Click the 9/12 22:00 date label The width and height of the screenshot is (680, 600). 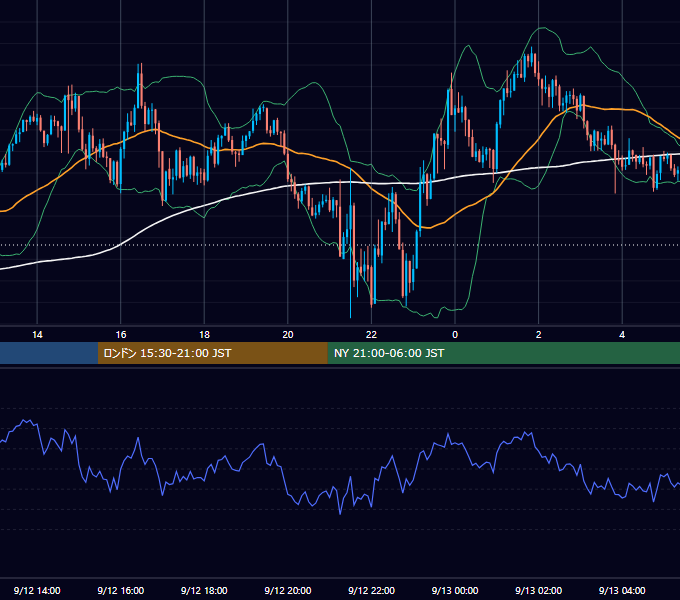coord(371,590)
